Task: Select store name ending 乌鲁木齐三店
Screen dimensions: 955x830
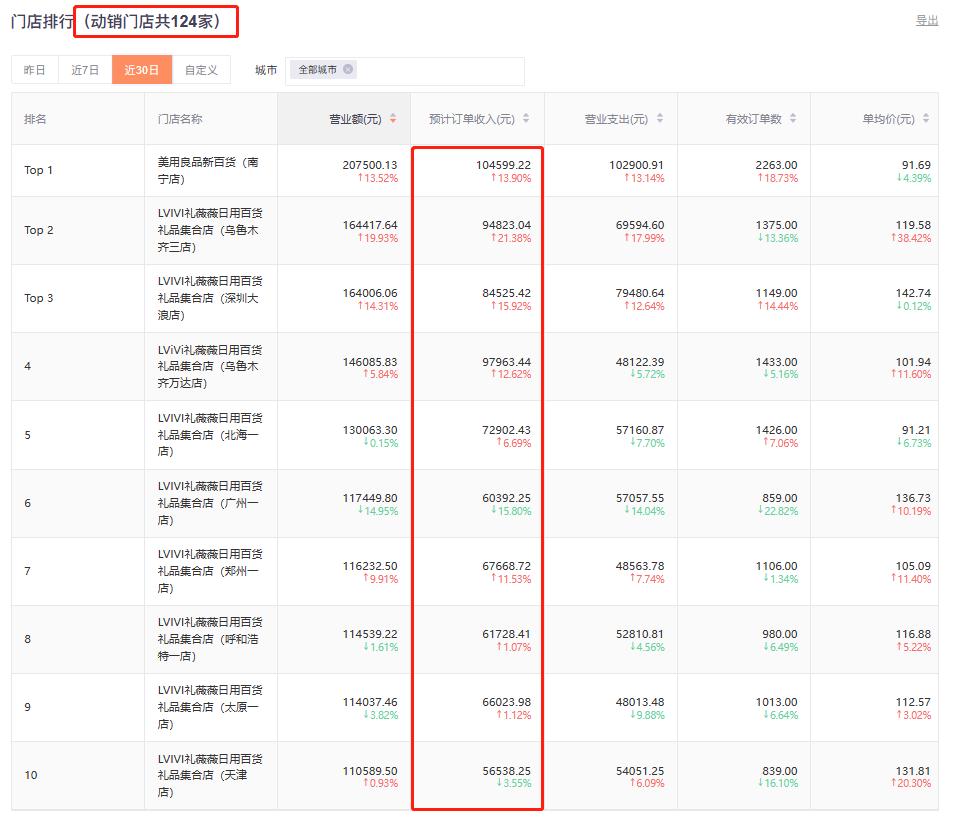Action: coord(210,230)
